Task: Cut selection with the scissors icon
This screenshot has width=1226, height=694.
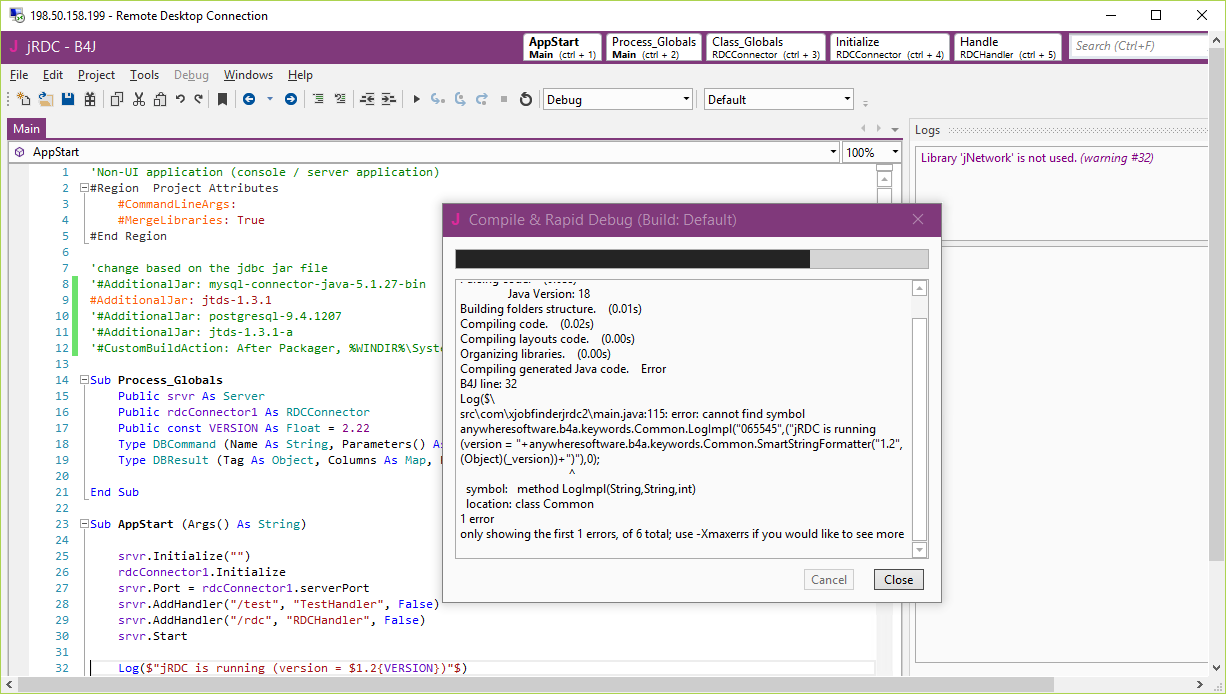Action: coord(139,99)
